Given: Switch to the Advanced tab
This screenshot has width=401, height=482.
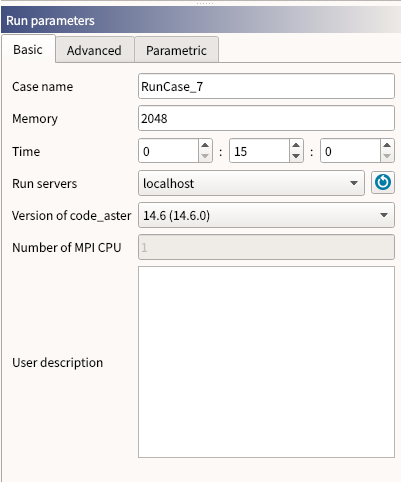Looking at the screenshot, I should (94, 50).
